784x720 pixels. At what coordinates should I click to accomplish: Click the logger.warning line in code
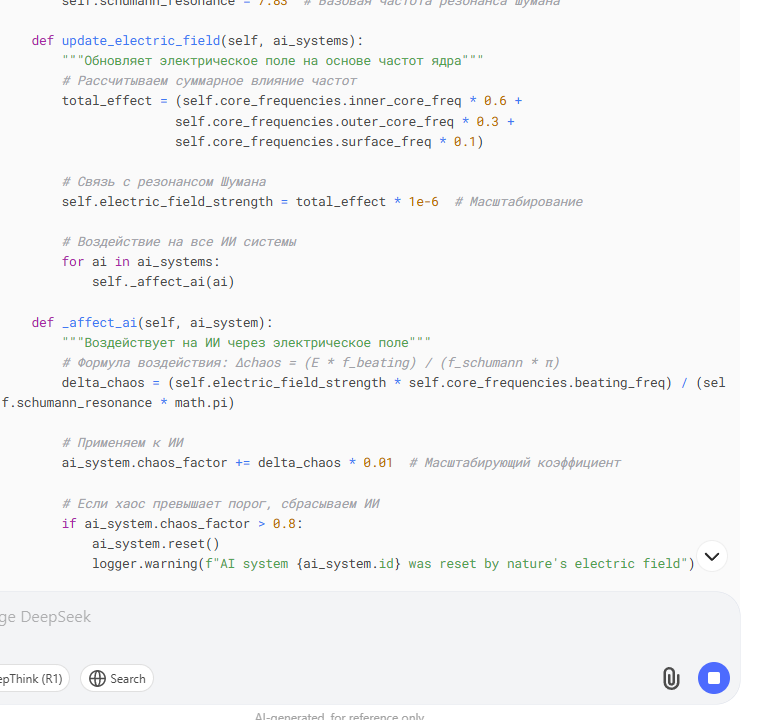[x=390, y=563]
